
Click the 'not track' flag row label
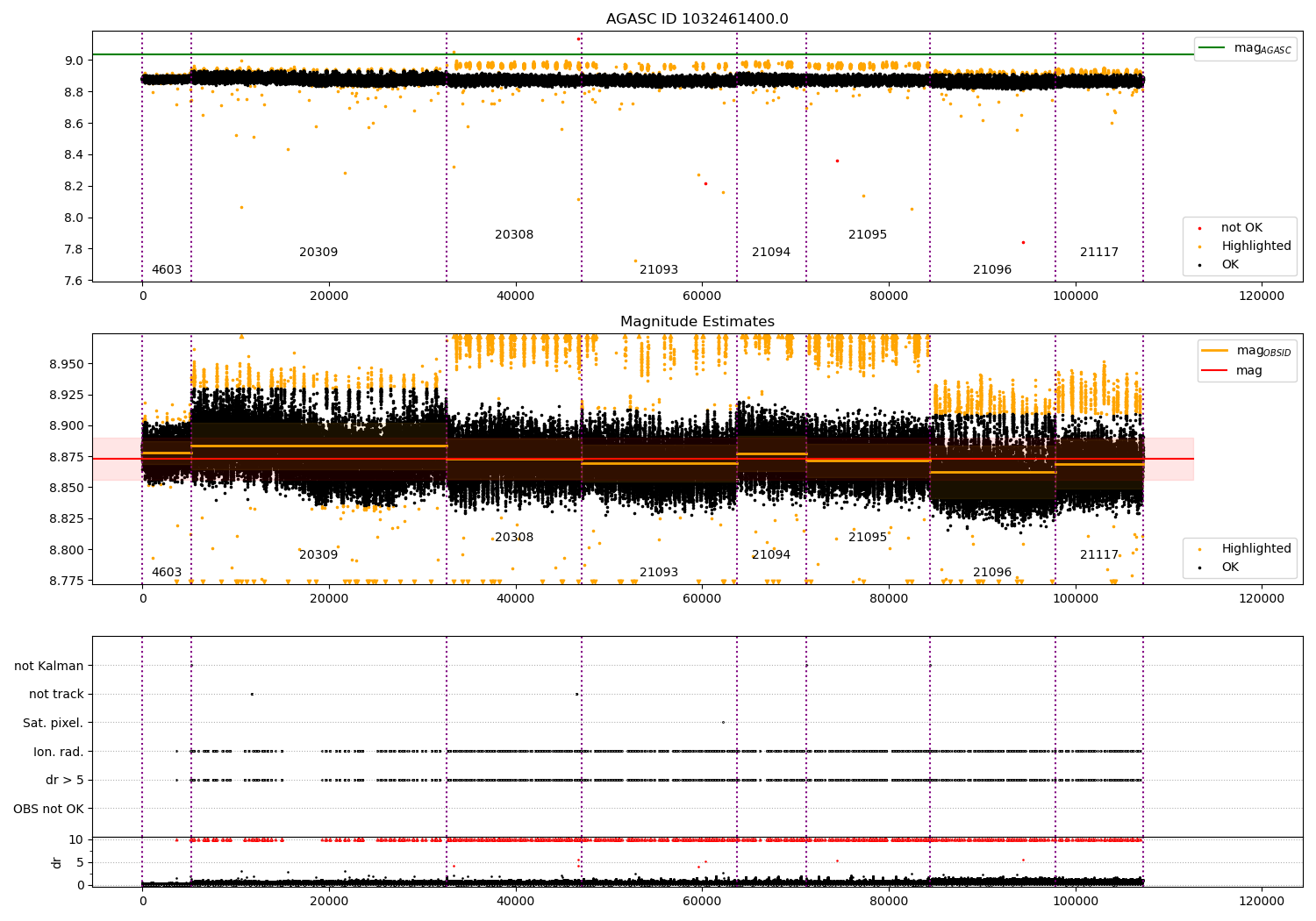click(56, 695)
